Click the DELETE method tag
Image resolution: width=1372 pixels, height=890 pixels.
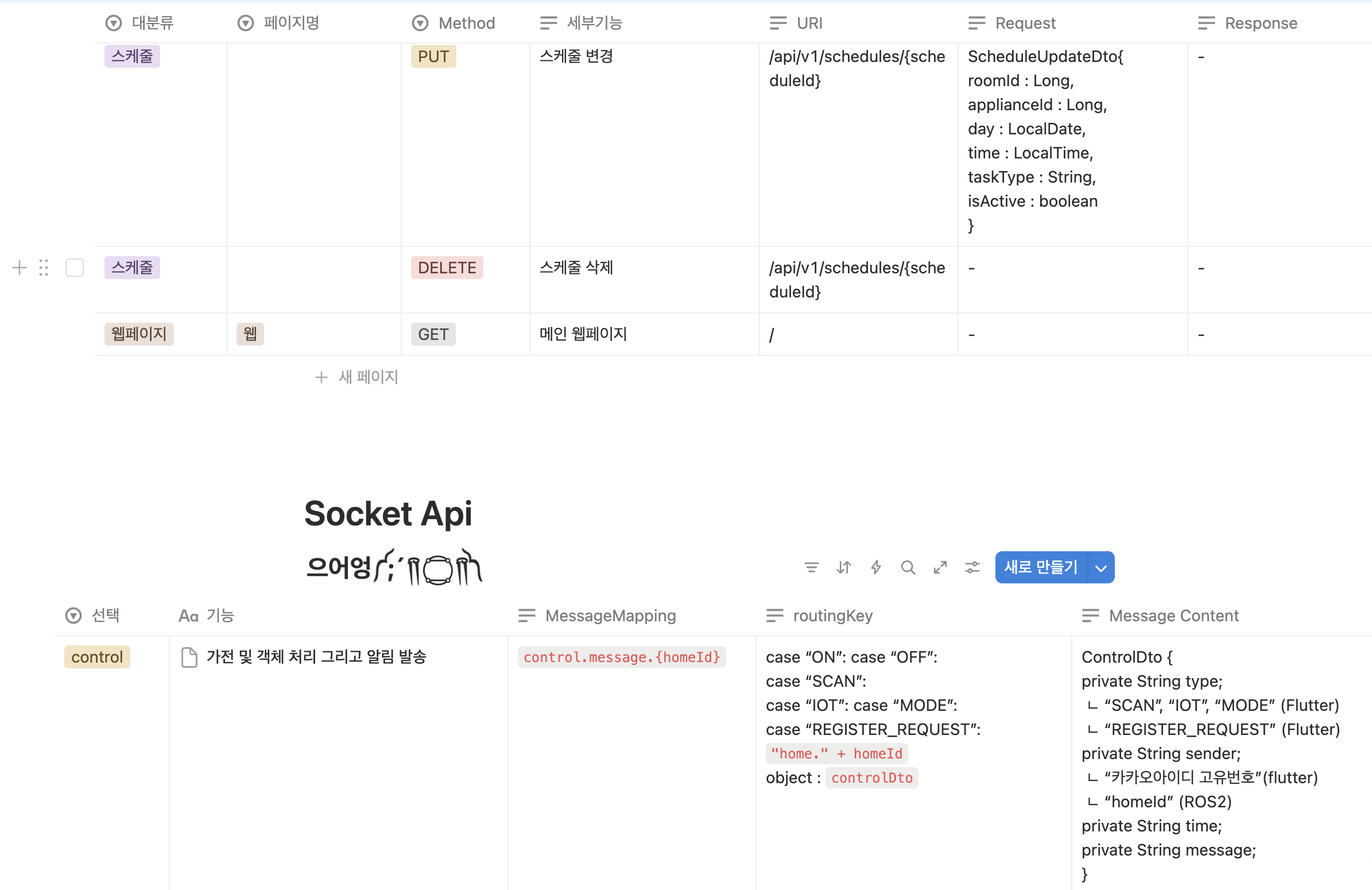(x=447, y=268)
